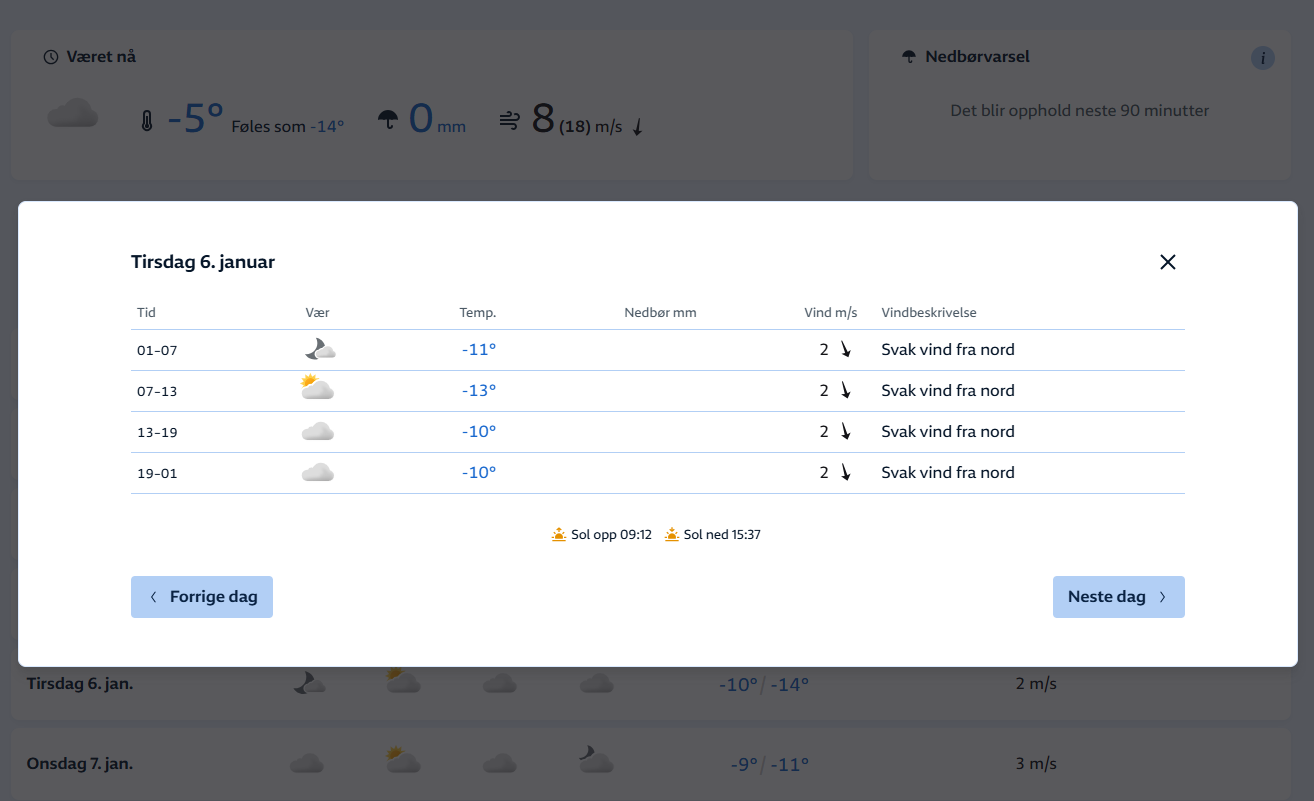Go back to Forrige dag
The width and height of the screenshot is (1314, 801).
point(202,597)
